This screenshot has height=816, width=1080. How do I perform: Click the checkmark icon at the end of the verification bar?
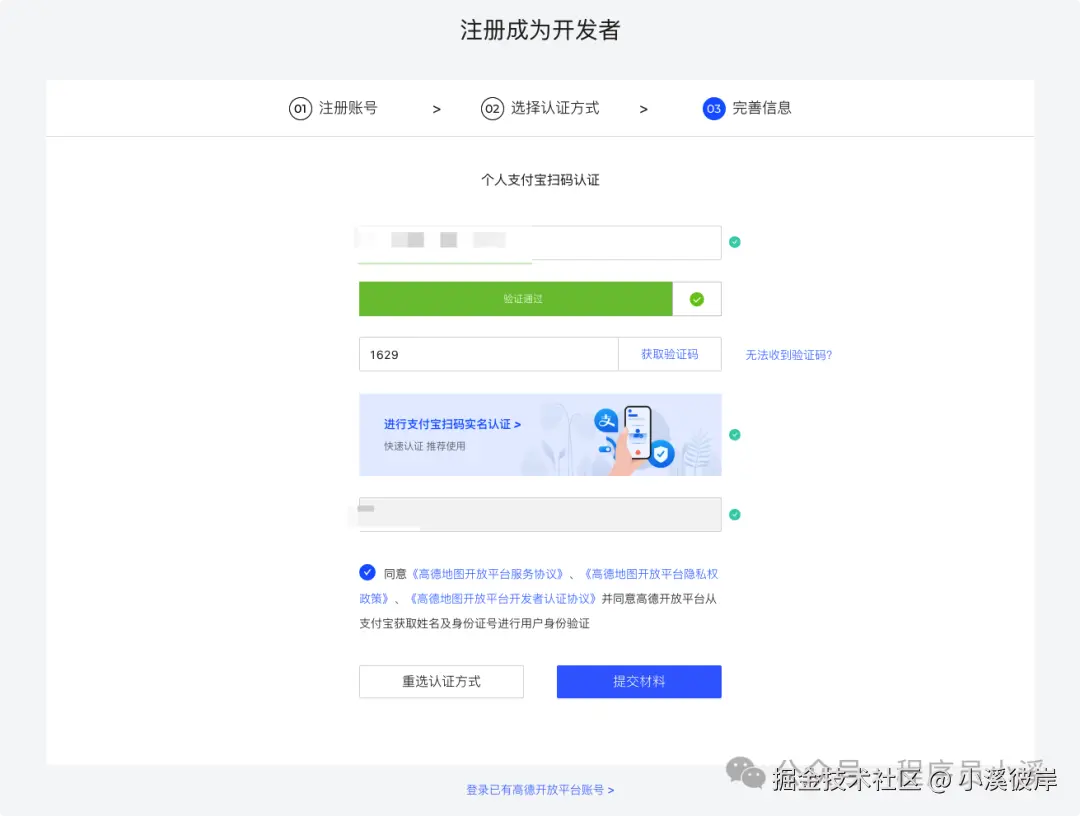point(695,298)
